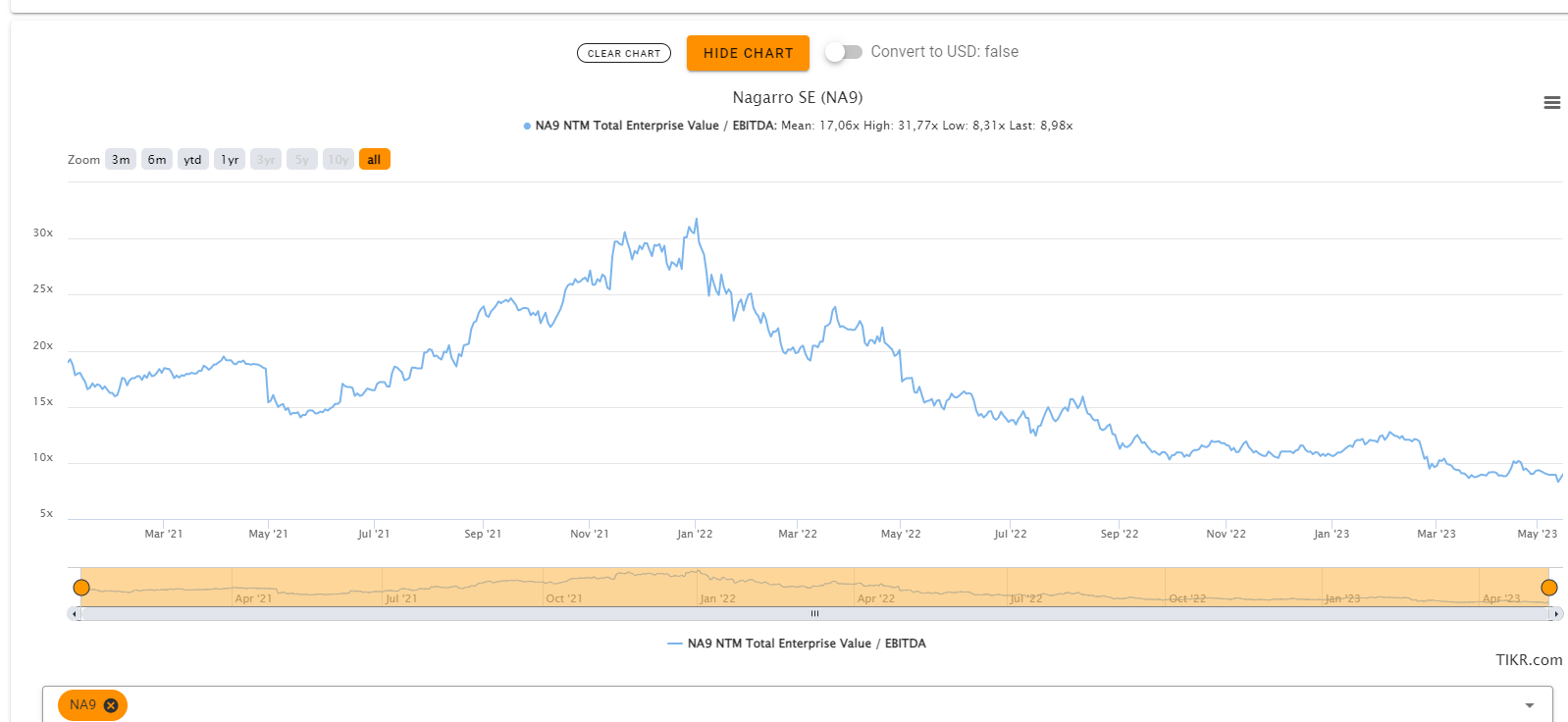Click the Jan '23 label in the navigator
The height and width of the screenshot is (722, 1568).
point(1342,598)
